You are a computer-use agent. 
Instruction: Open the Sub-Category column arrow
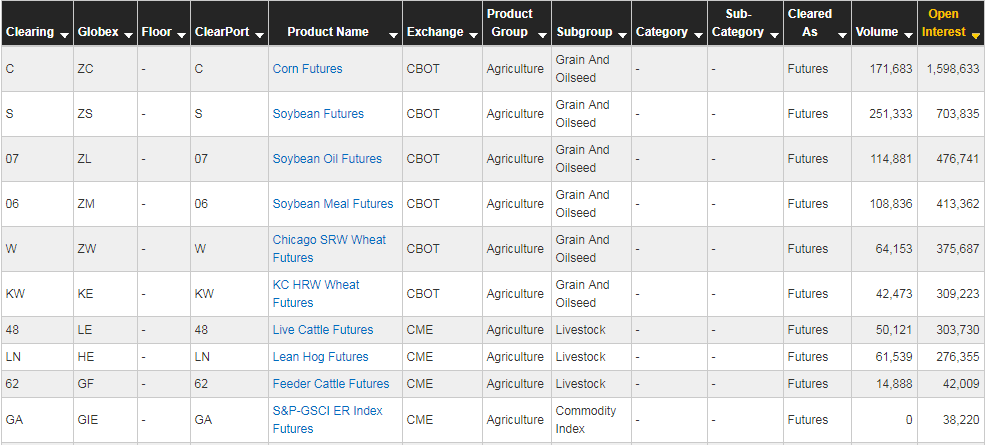(x=773, y=34)
